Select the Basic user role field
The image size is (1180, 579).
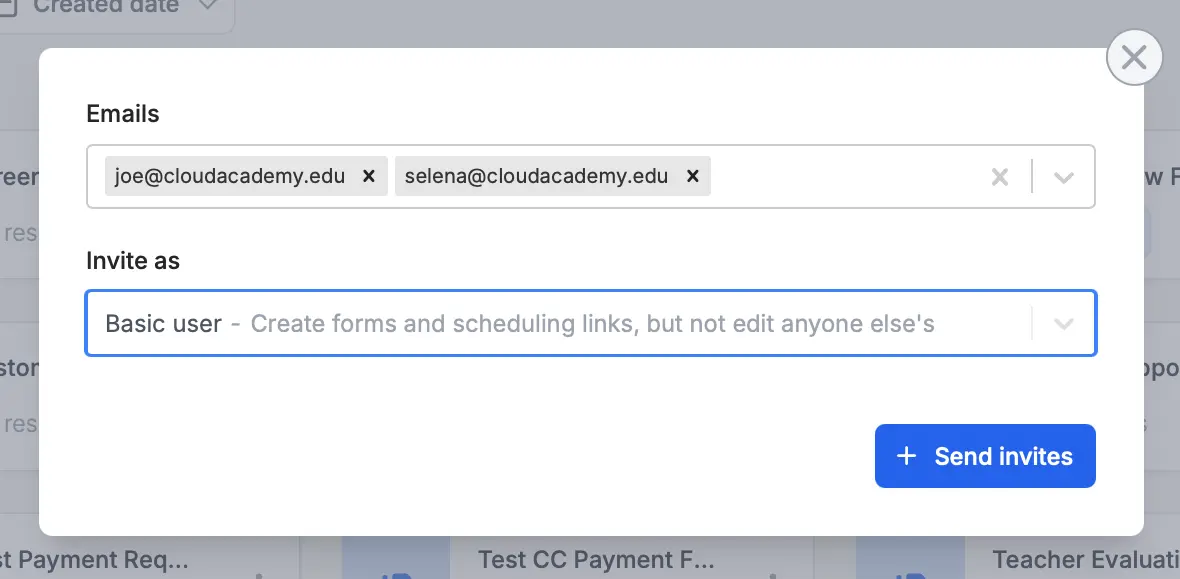click(x=591, y=323)
